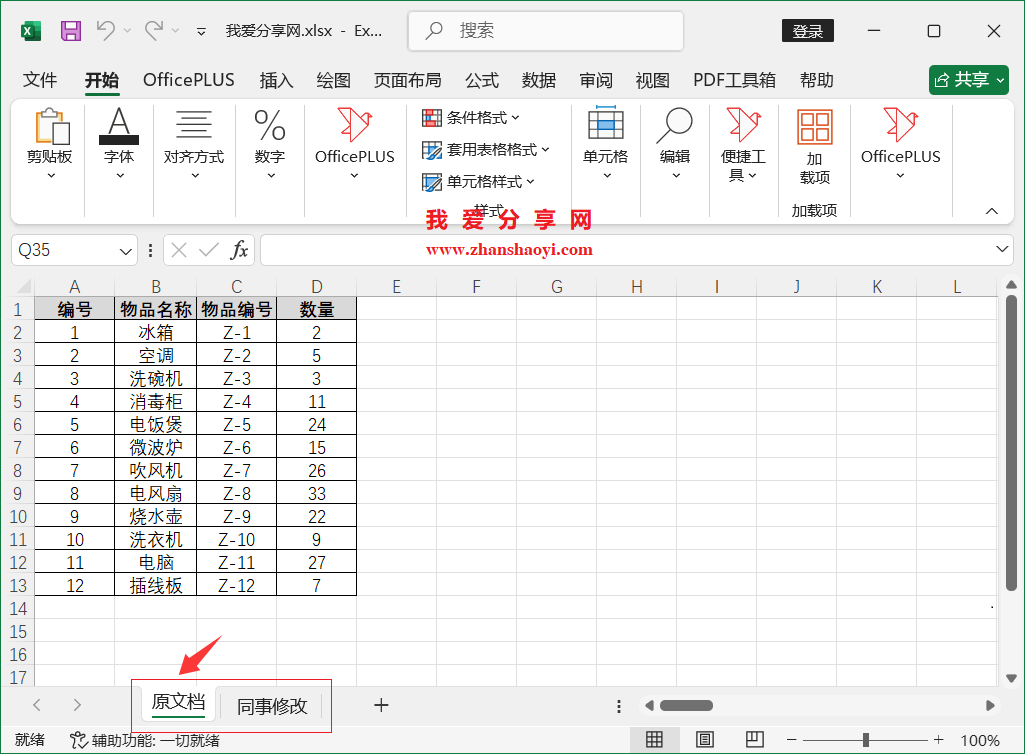Click the 登录 (Sign in) button
Screen dimensions: 1025x754
click(806, 31)
